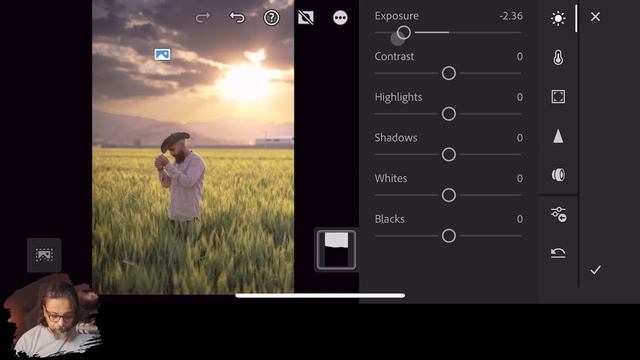This screenshot has height=360, width=640.
Task: Click the Shadows slider handle
Action: (449, 155)
